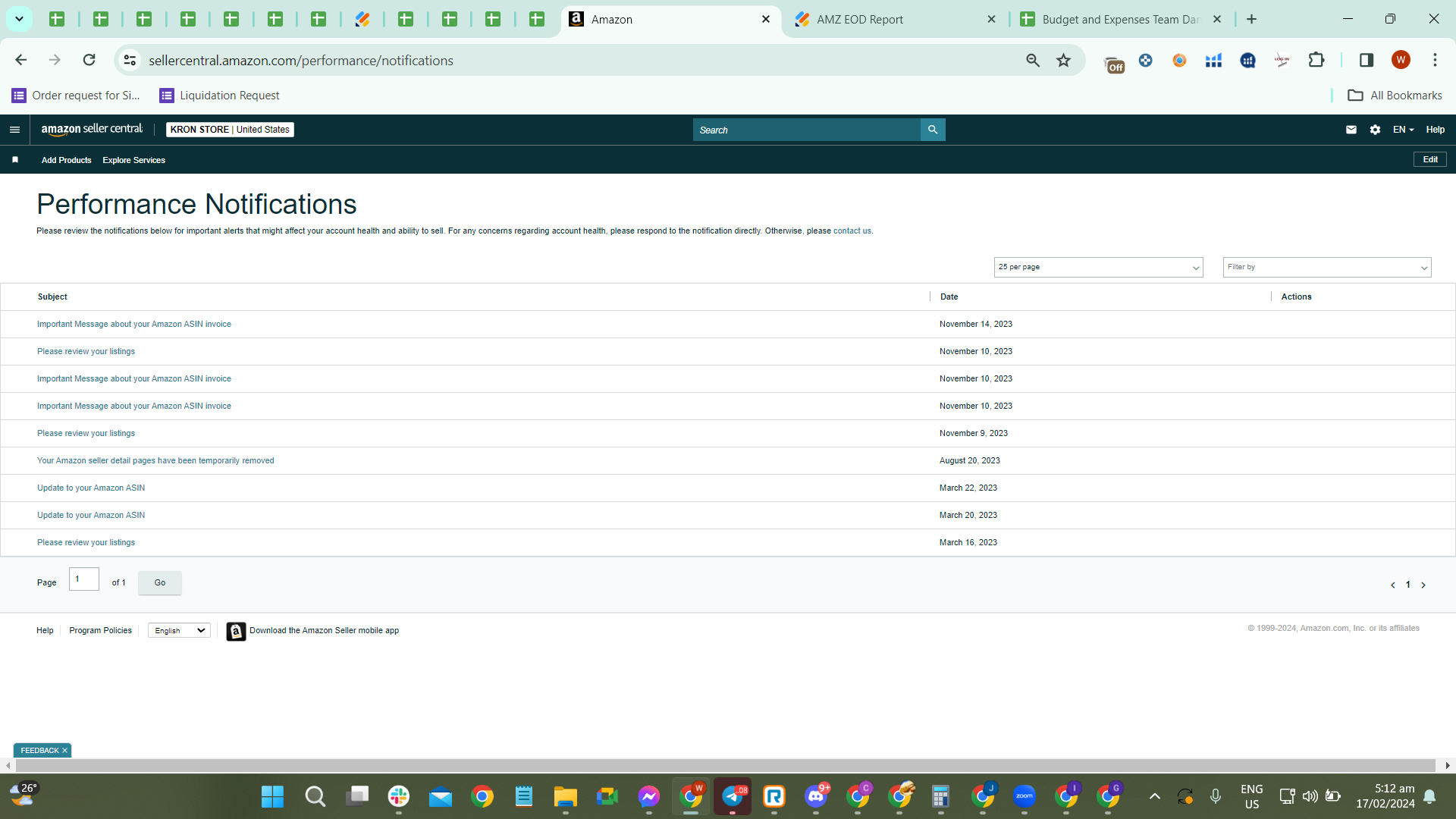
Task: Click the Seller Central search field
Action: [807, 130]
